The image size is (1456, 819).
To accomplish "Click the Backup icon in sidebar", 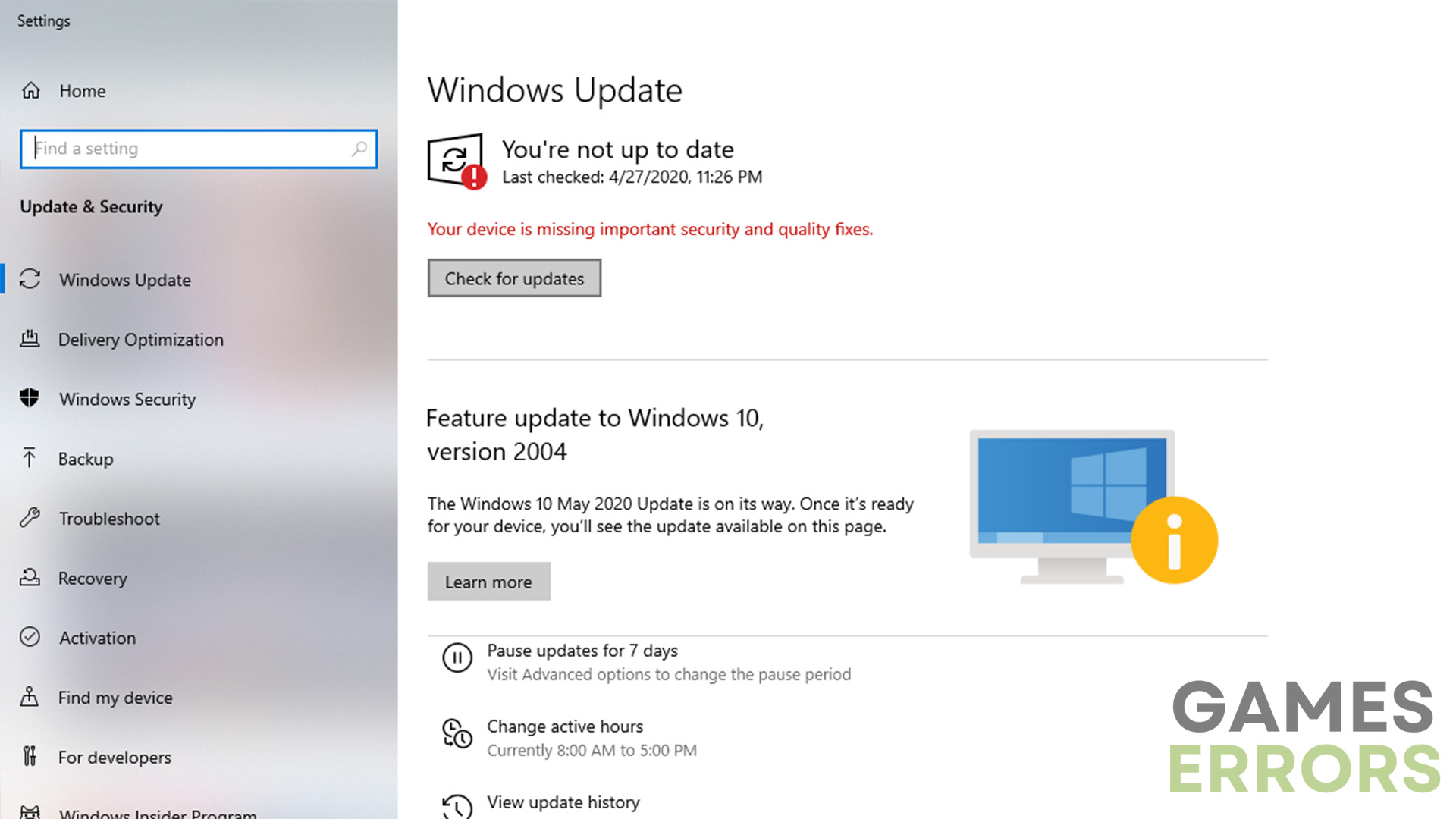I will point(31,458).
